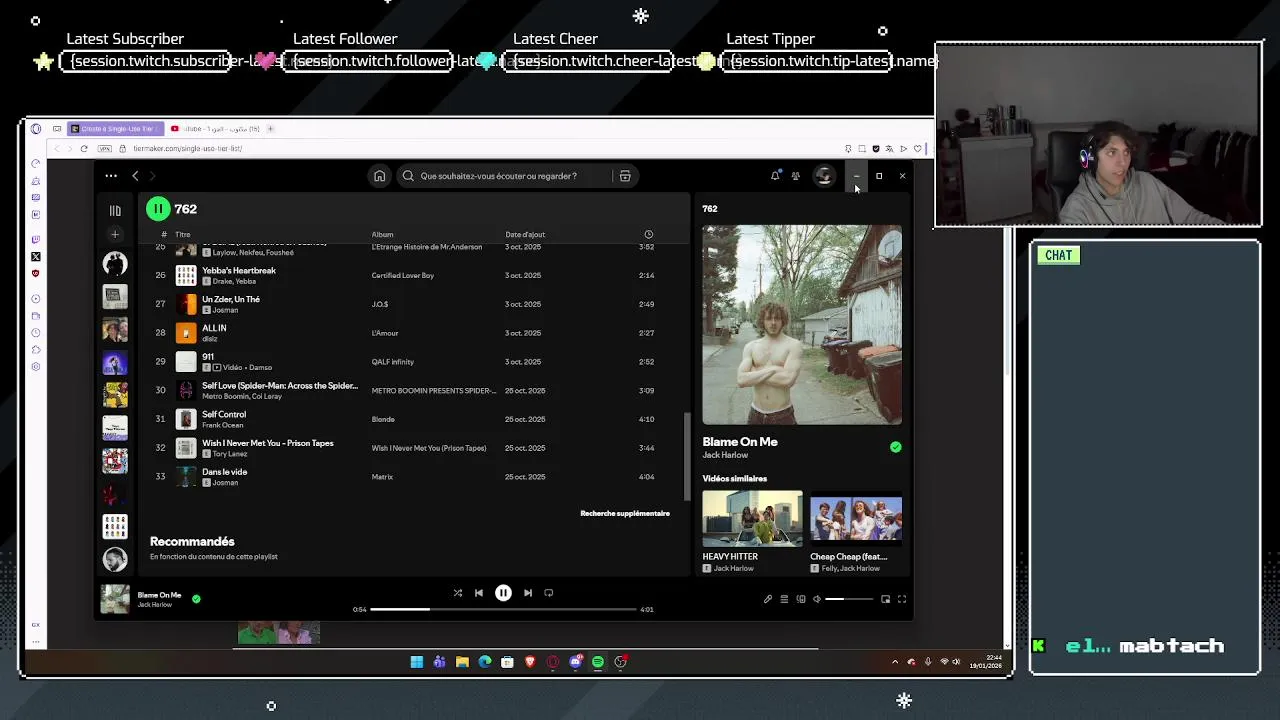Create a new playlist with plus icon
Screen dimensions: 1280x720
coord(115,235)
